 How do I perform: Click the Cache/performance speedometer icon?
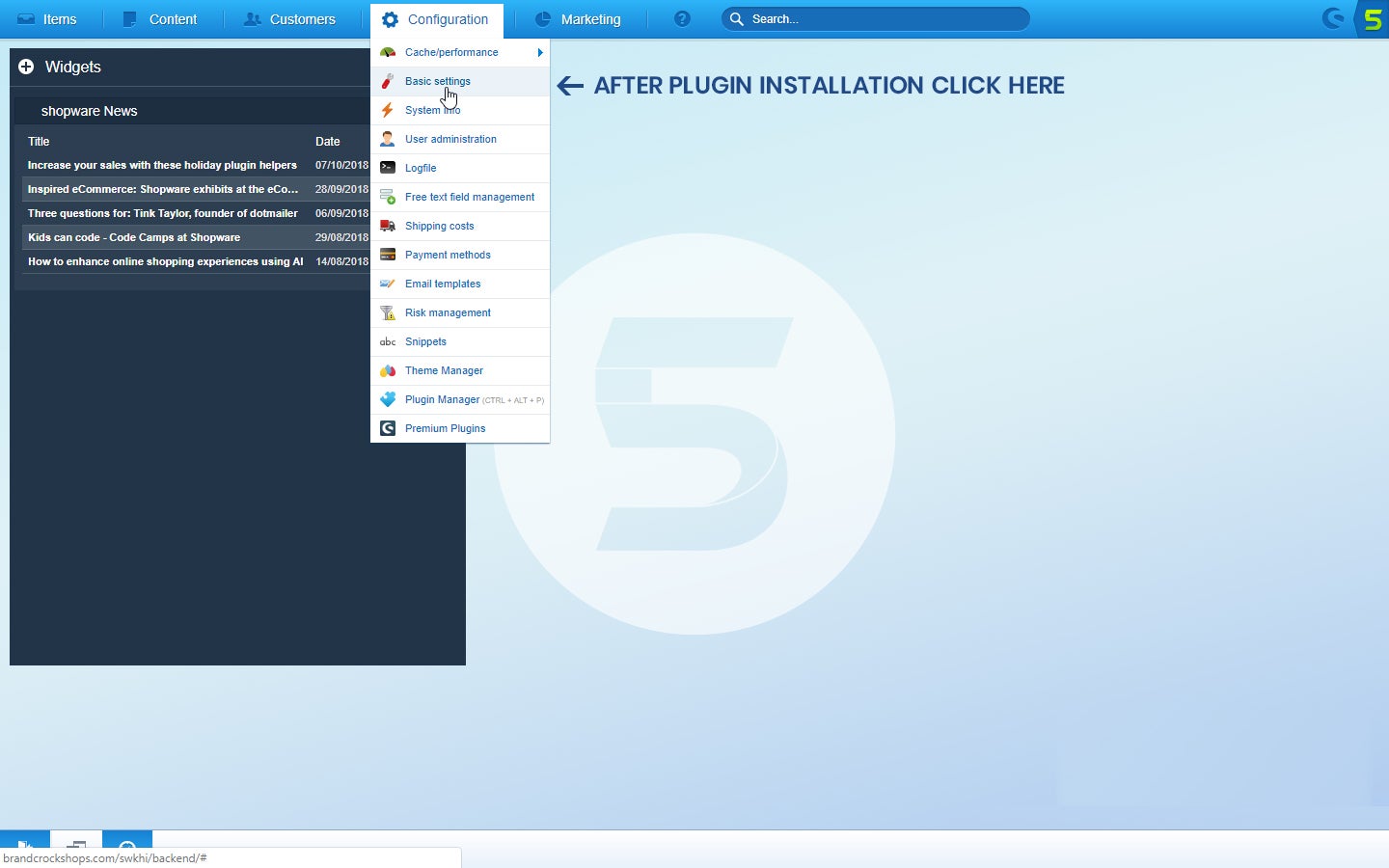pos(388,52)
